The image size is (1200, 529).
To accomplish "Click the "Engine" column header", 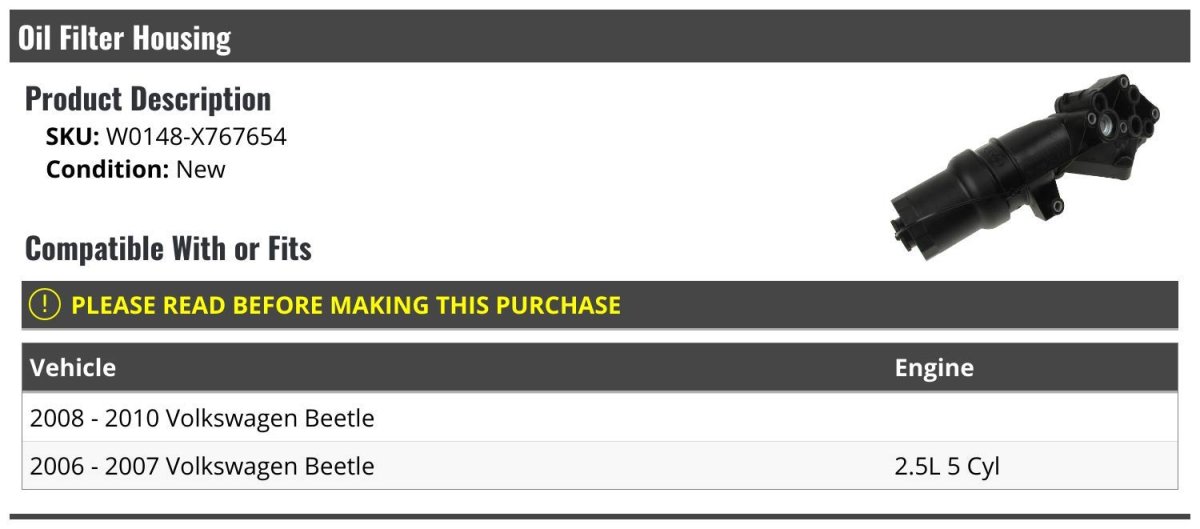I will click(934, 368).
